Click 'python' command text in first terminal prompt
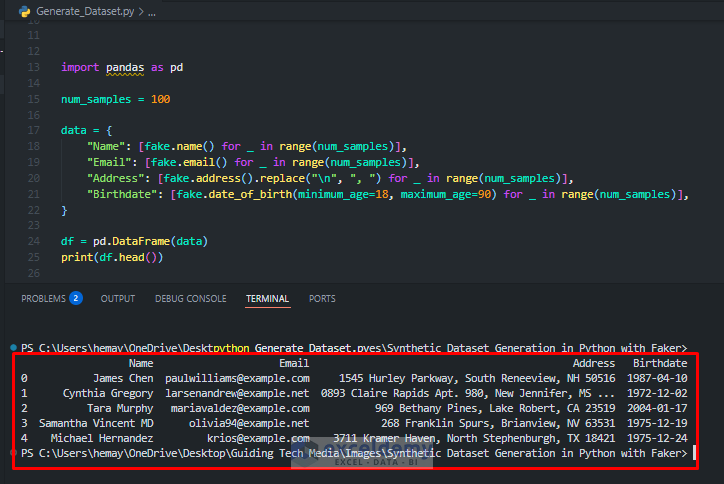 [x=231, y=348]
